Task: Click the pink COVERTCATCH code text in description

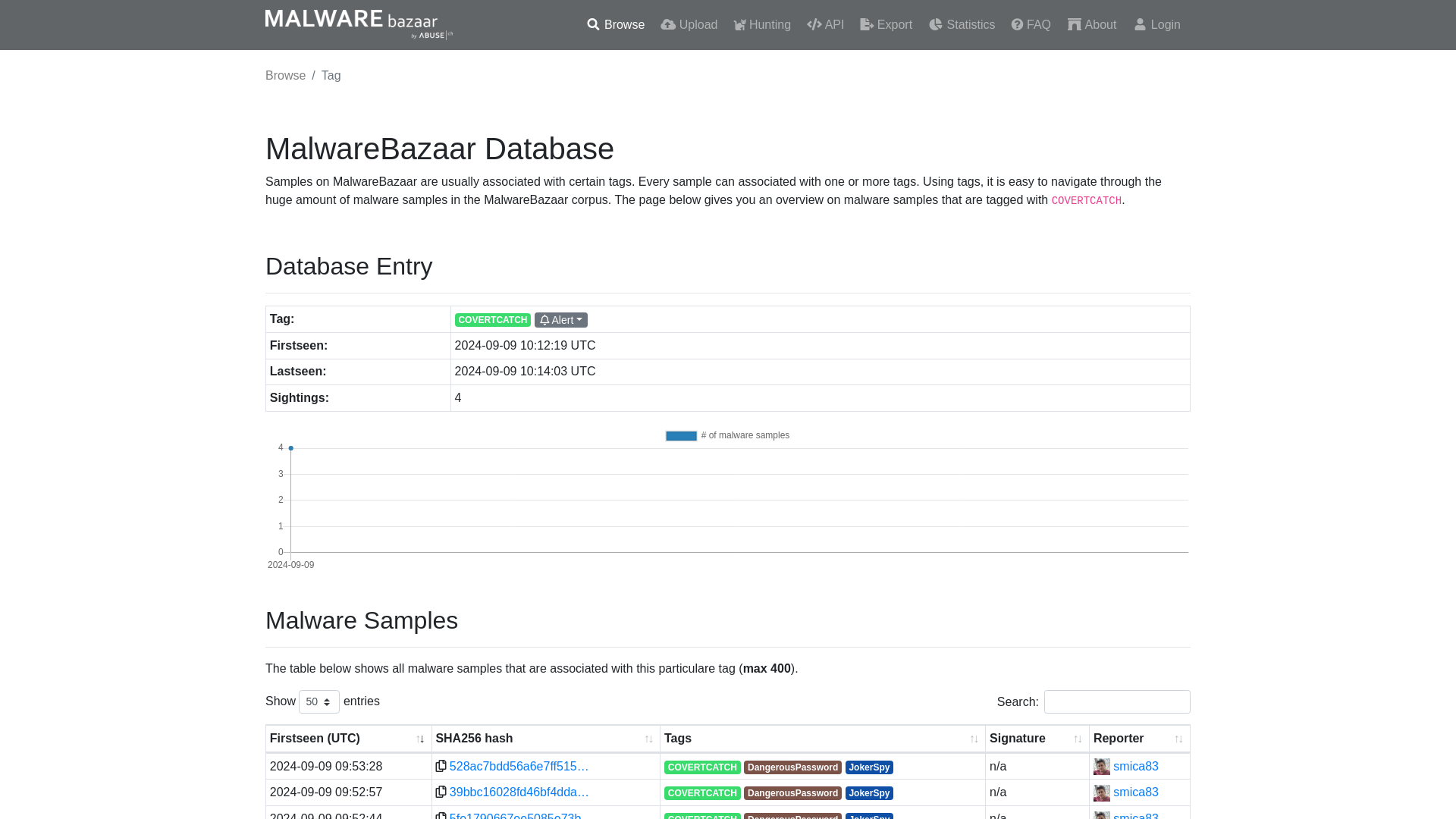Action: [1086, 201]
